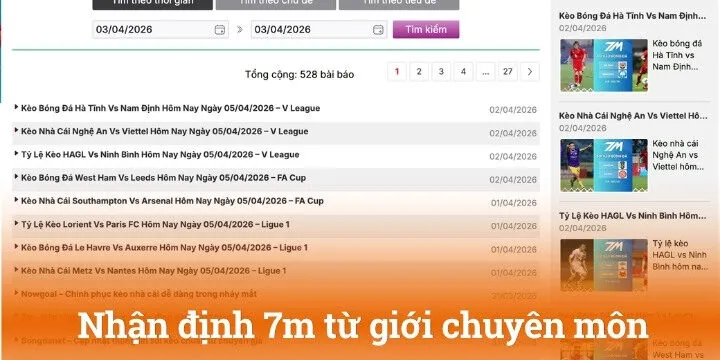The width and height of the screenshot is (720, 360).
Task: Click date 01/04/2026 on Southampton Vs Arsenal row
Action: 513,203
